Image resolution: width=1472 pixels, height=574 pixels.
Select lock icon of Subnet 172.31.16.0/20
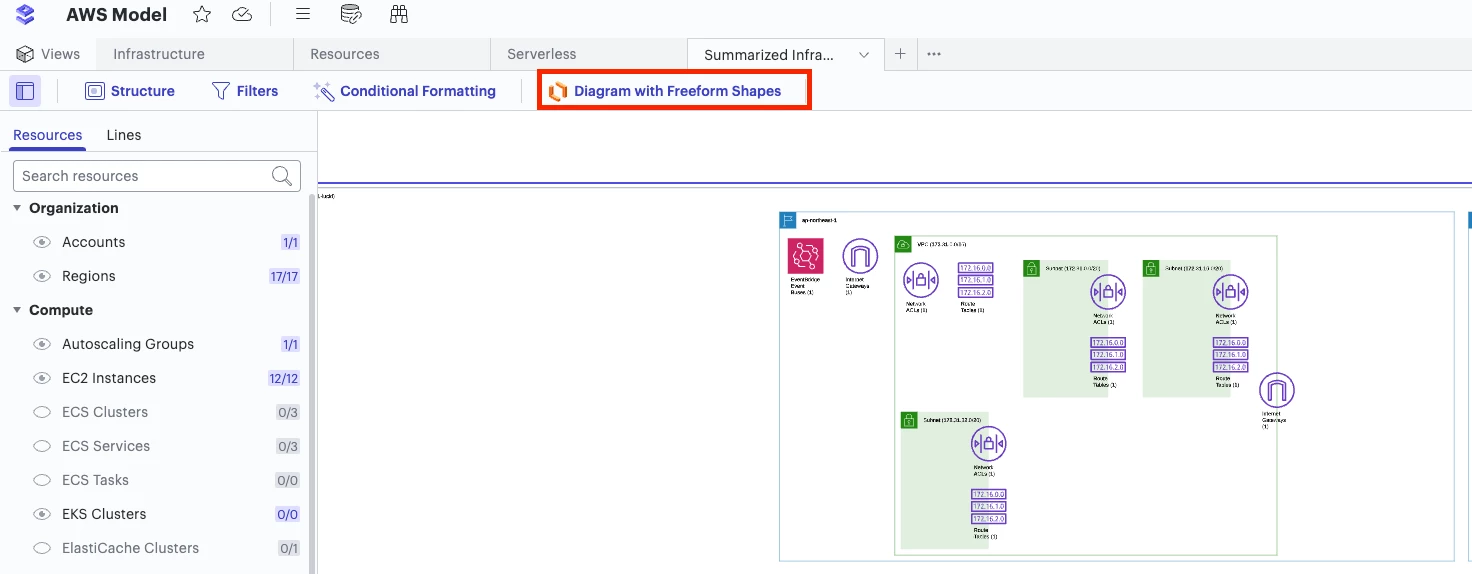point(1152,268)
